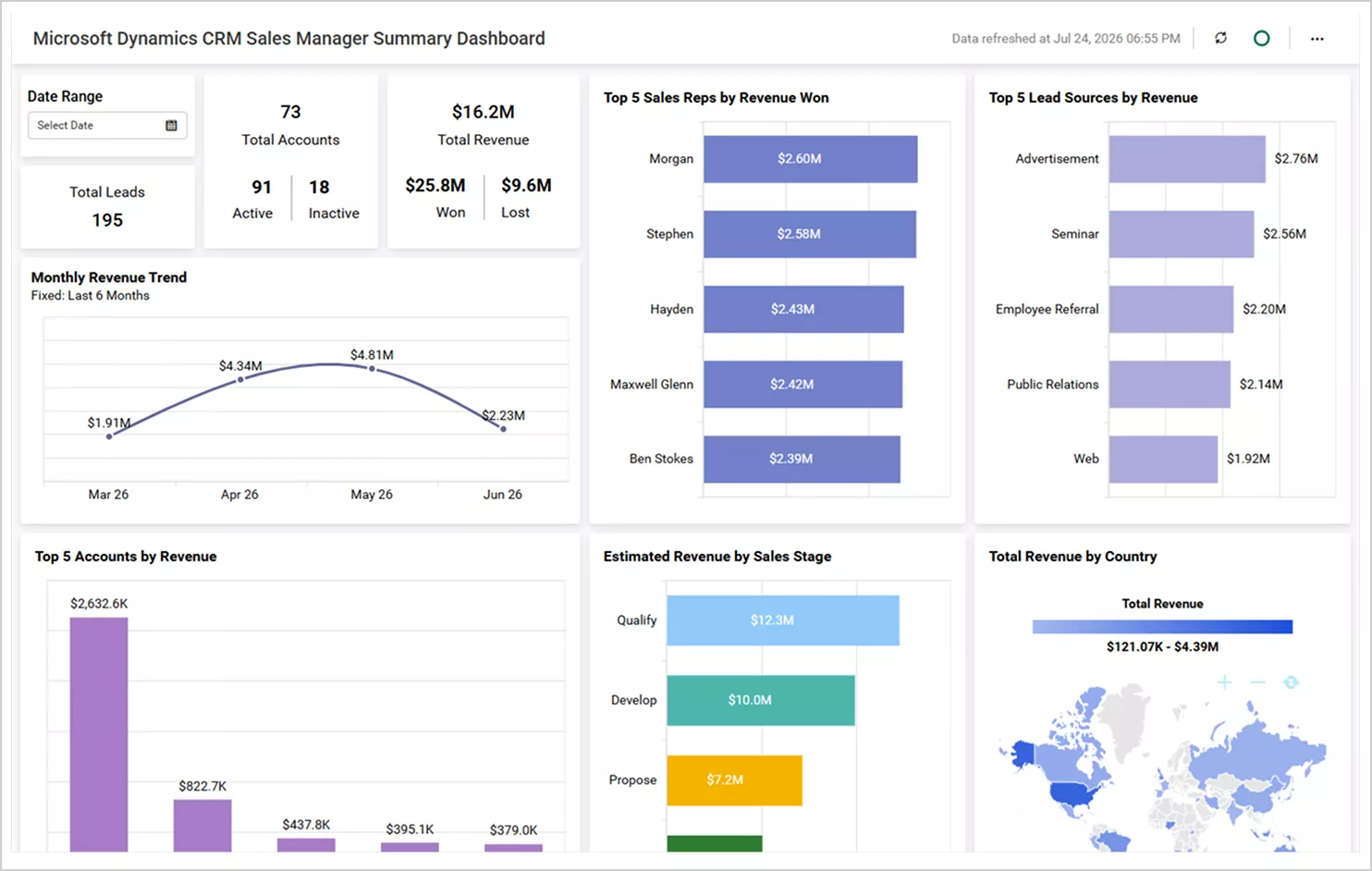Image resolution: width=1372 pixels, height=871 pixels.
Task: Click the Jun 26 $2.23M data point
Action: 503,429
